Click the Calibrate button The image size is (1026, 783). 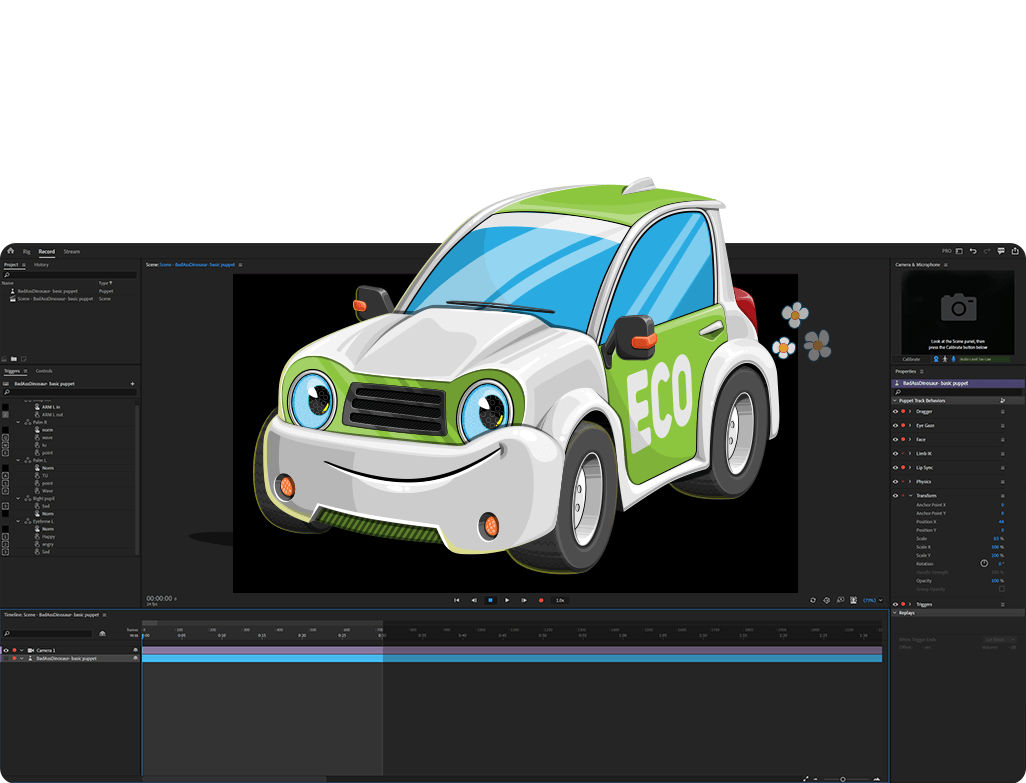[912, 359]
